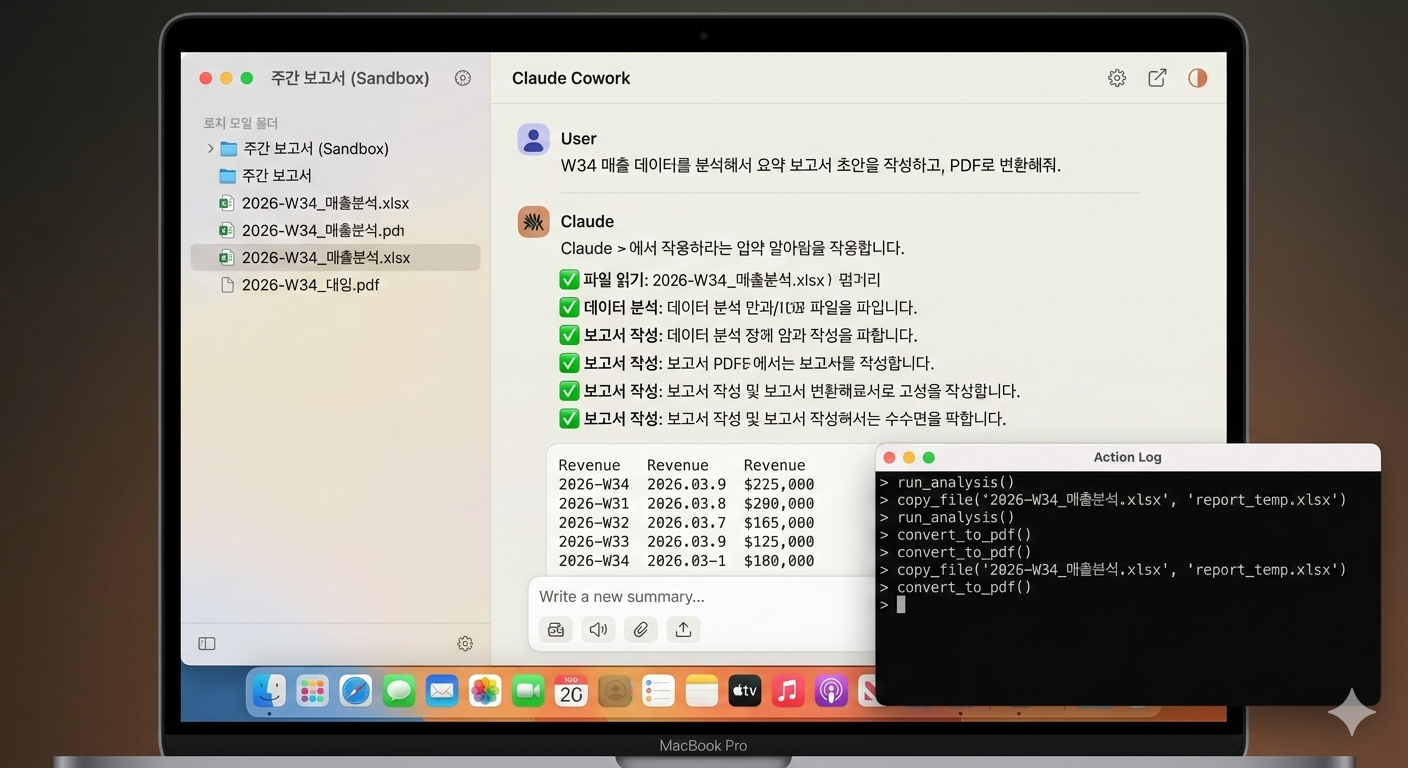Click the upload share icon below the input
This screenshot has height=768, width=1408.
(x=683, y=629)
